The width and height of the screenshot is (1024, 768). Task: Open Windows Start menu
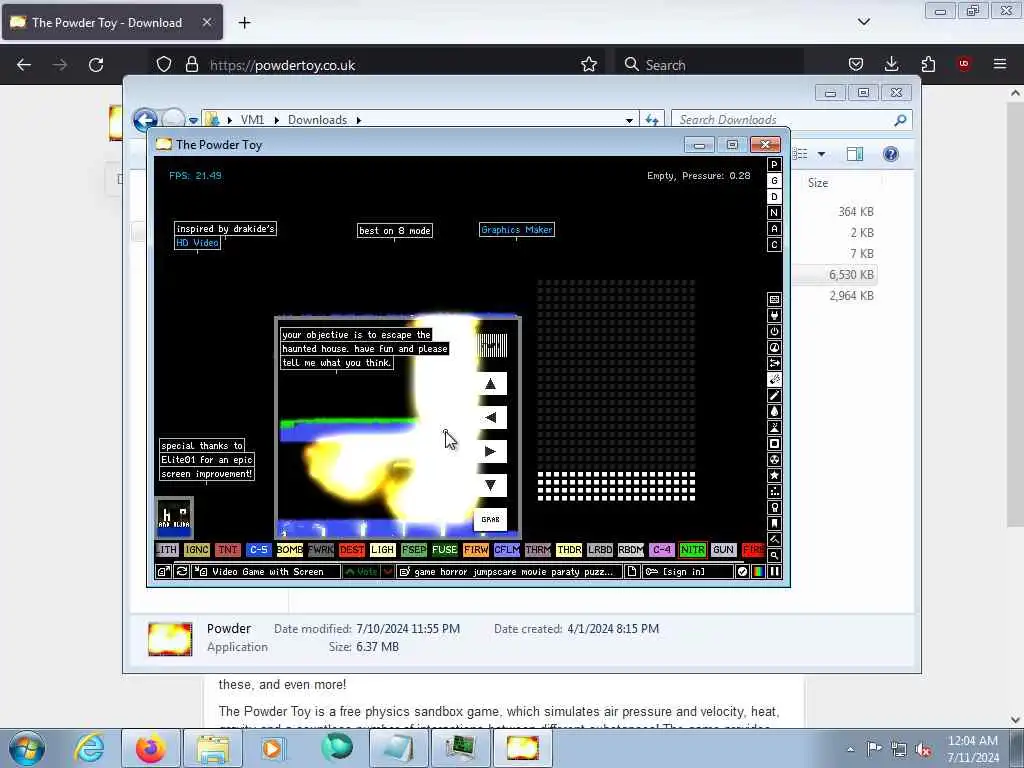(27, 748)
